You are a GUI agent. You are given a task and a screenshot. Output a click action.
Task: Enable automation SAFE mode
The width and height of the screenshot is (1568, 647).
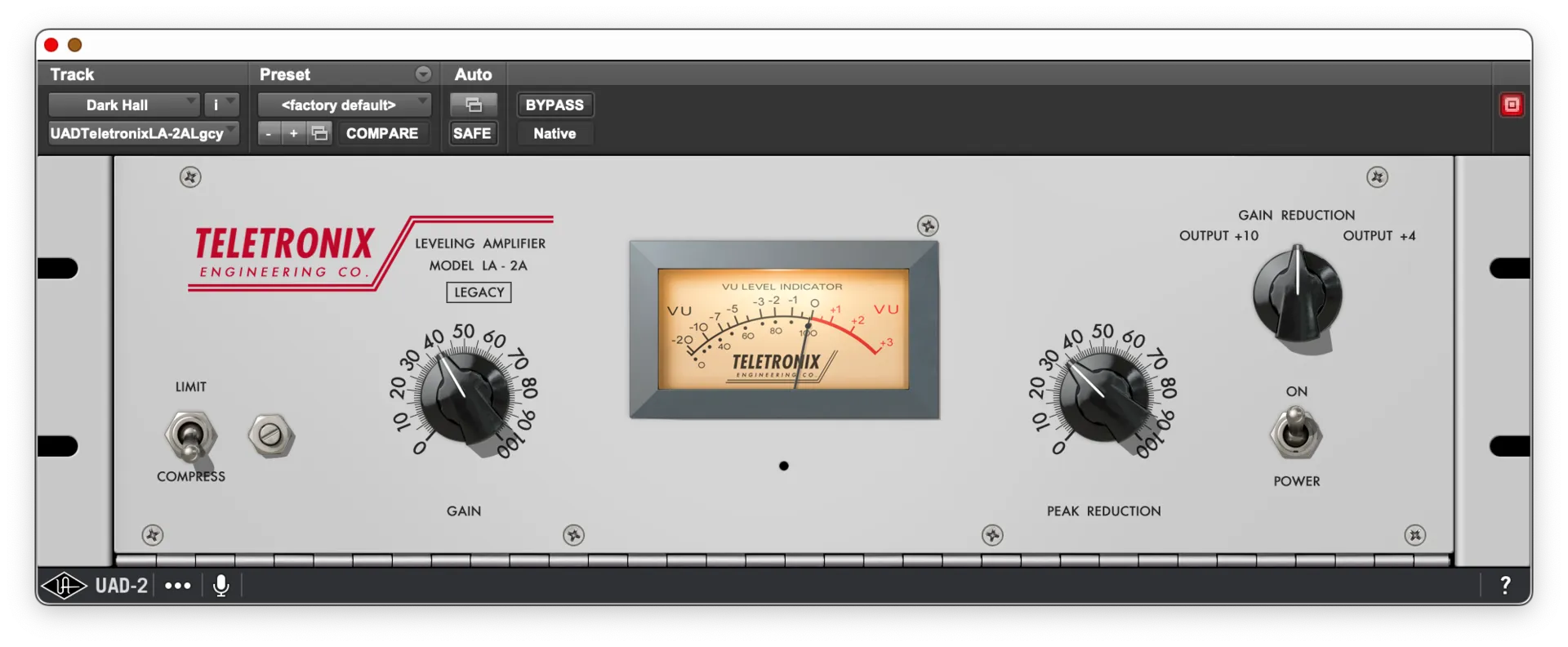point(472,133)
